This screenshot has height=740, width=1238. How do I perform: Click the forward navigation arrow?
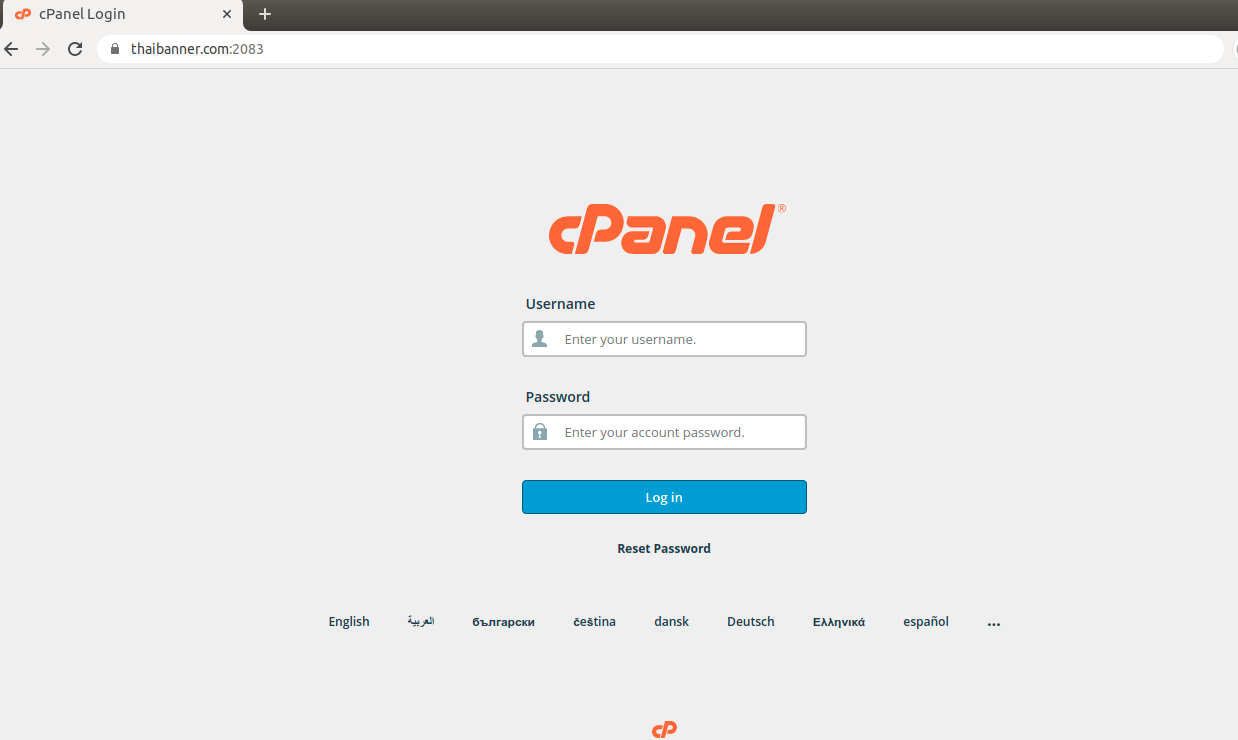coord(43,49)
